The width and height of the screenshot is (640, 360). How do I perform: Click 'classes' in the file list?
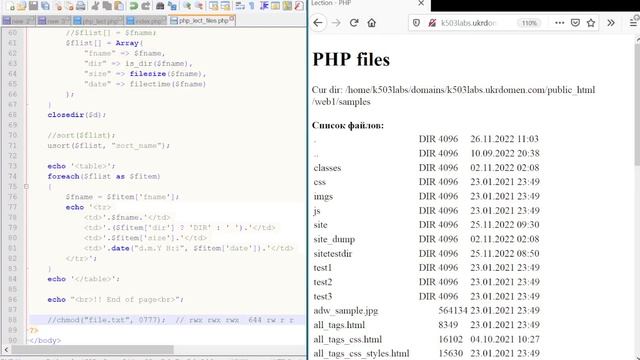click(327, 168)
